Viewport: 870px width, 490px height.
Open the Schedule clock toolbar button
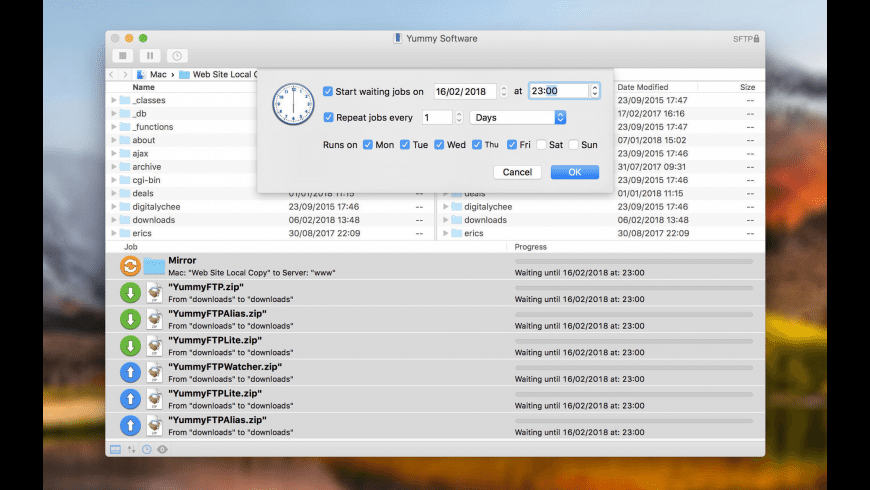pos(177,55)
